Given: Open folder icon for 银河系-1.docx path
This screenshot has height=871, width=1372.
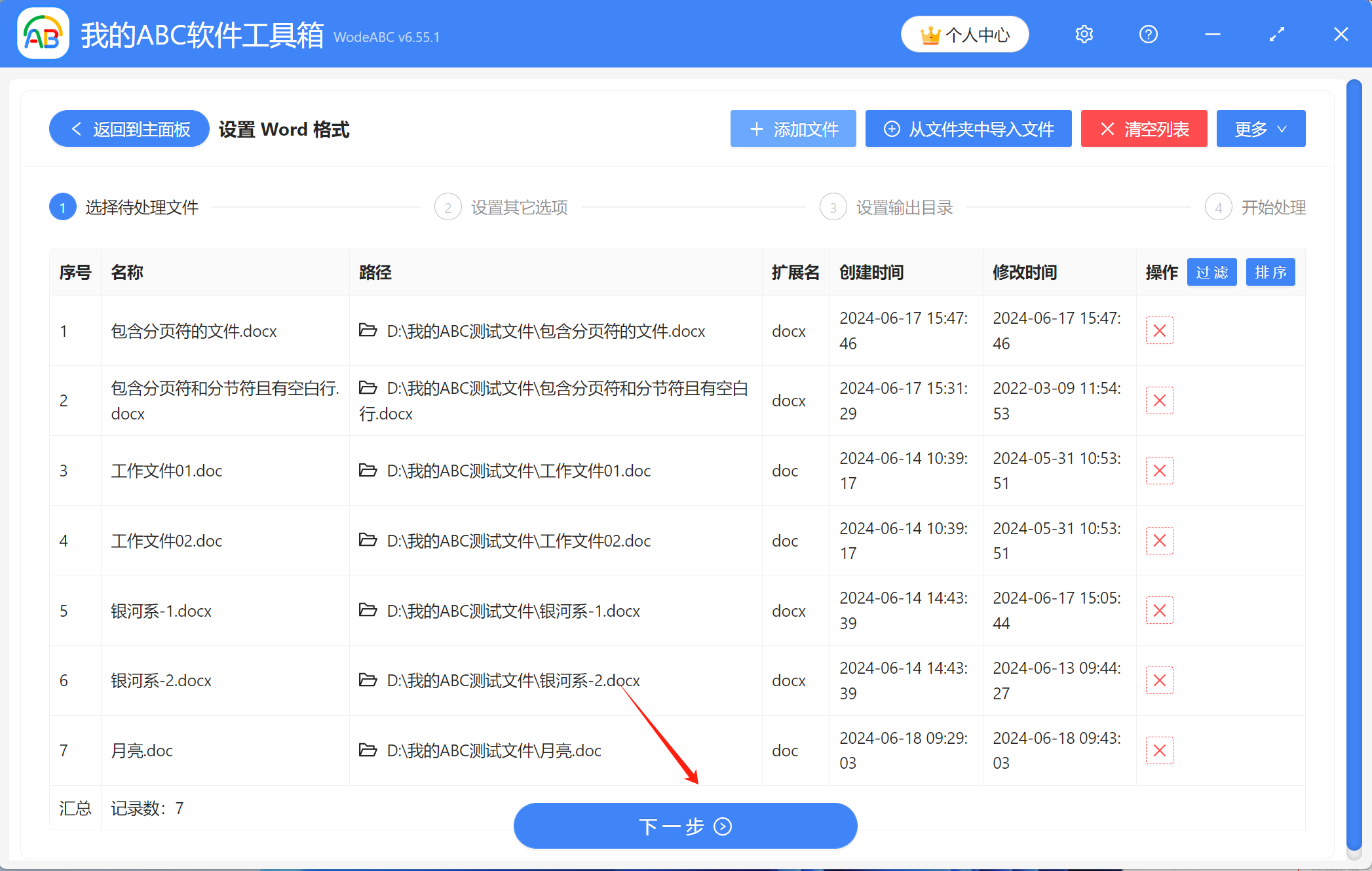Looking at the screenshot, I should [x=368, y=611].
